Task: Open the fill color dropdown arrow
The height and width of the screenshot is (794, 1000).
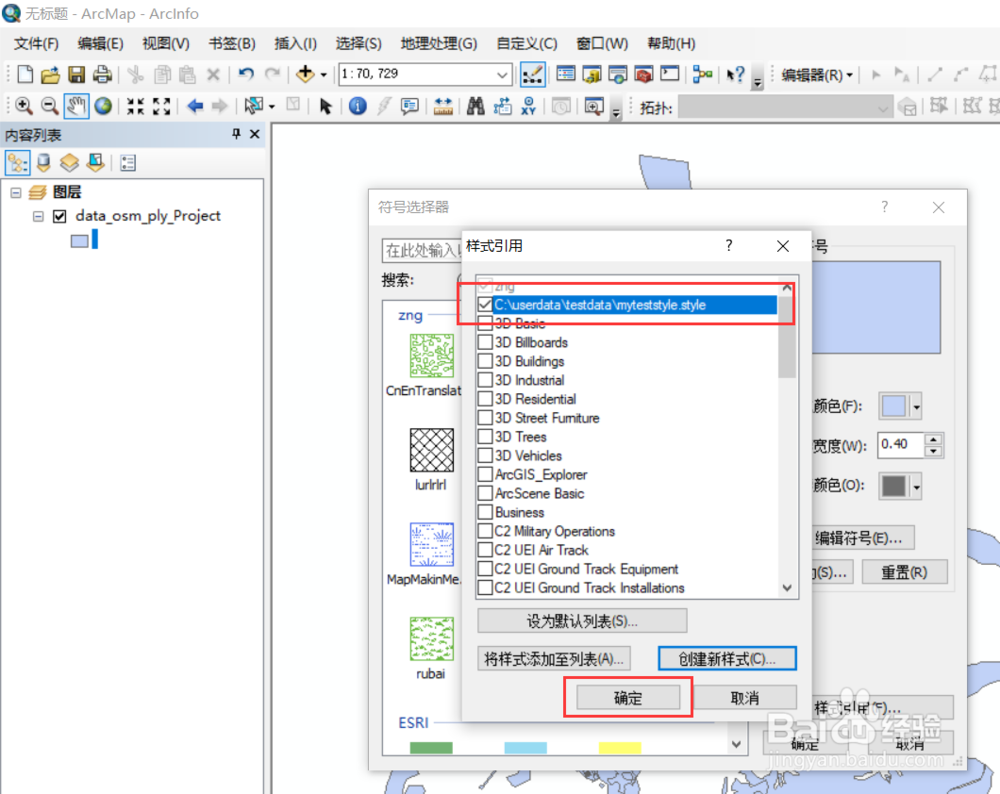Action: (916, 406)
